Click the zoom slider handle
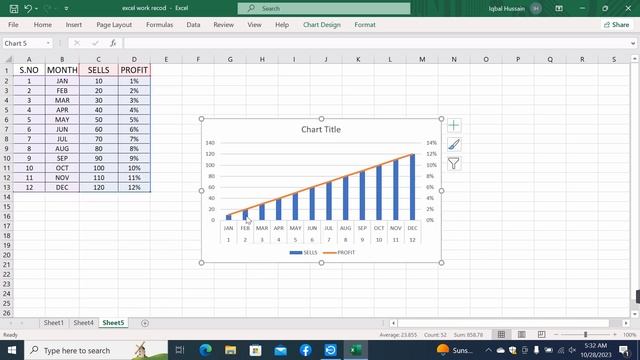This screenshot has width=640, height=360. click(x=585, y=335)
